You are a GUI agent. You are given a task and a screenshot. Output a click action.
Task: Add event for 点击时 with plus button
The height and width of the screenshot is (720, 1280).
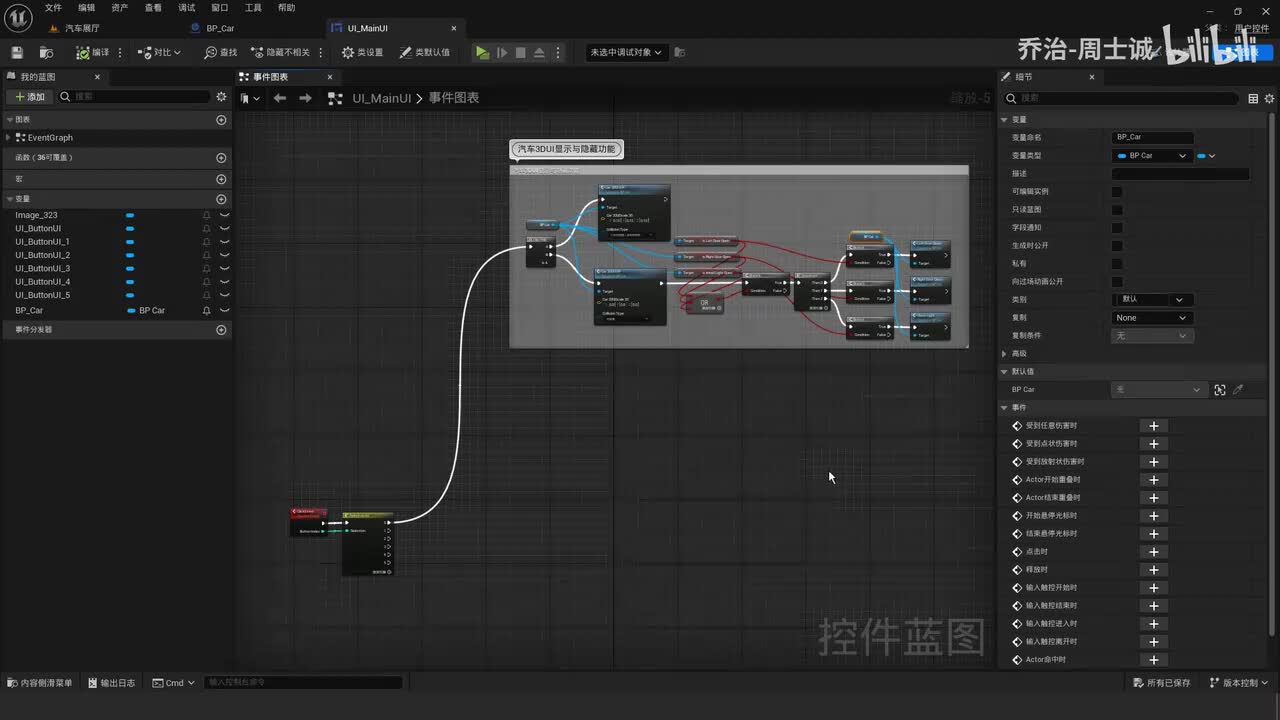[1153, 552]
